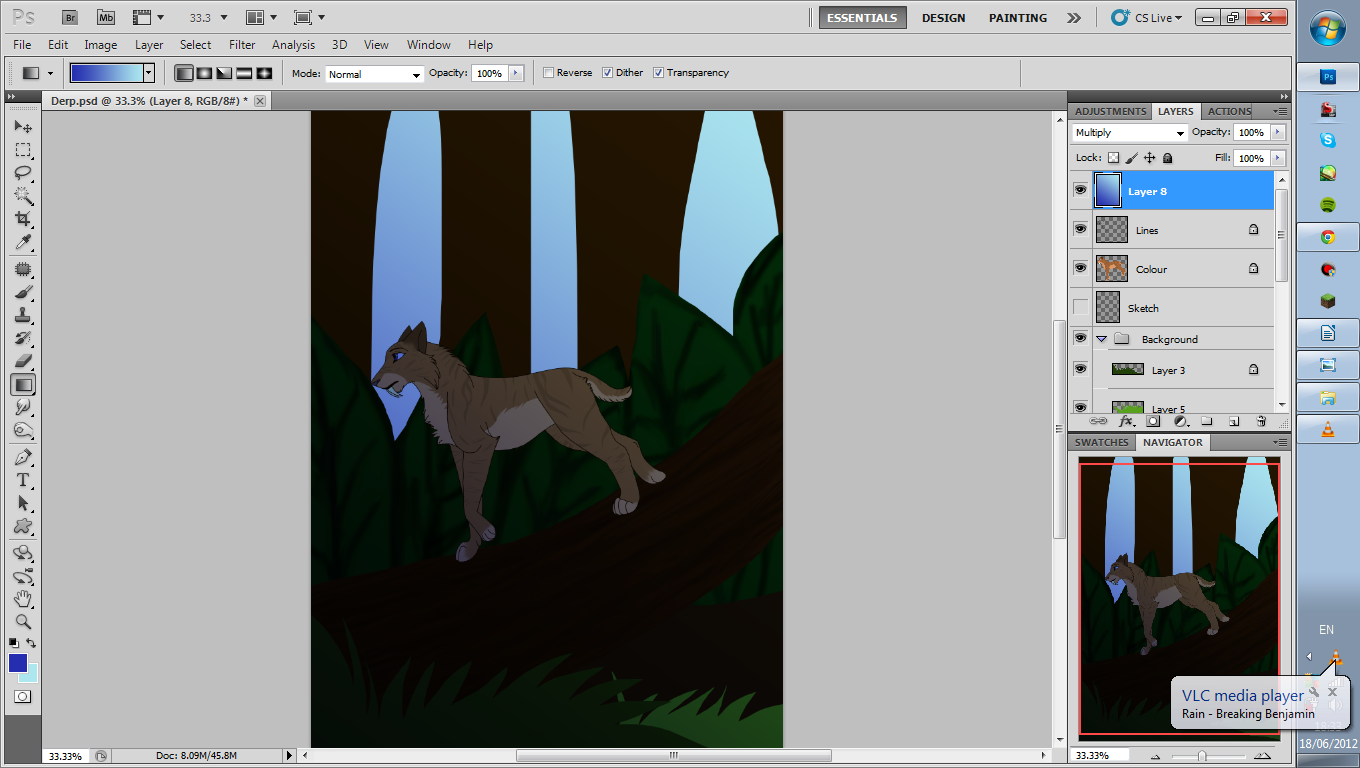1360x768 pixels.
Task: Open Google Chrome from the taskbar
Action: 1328,237
